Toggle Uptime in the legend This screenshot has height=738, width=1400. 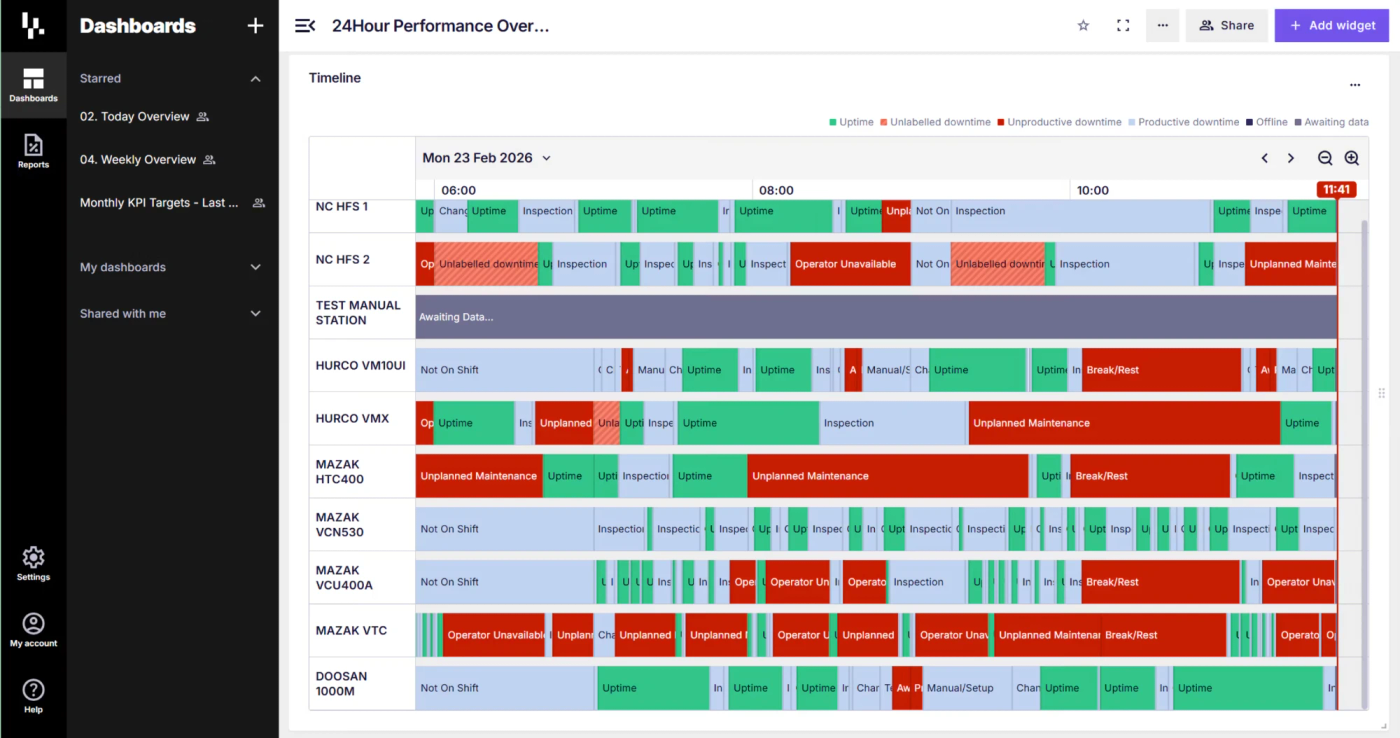851,122
